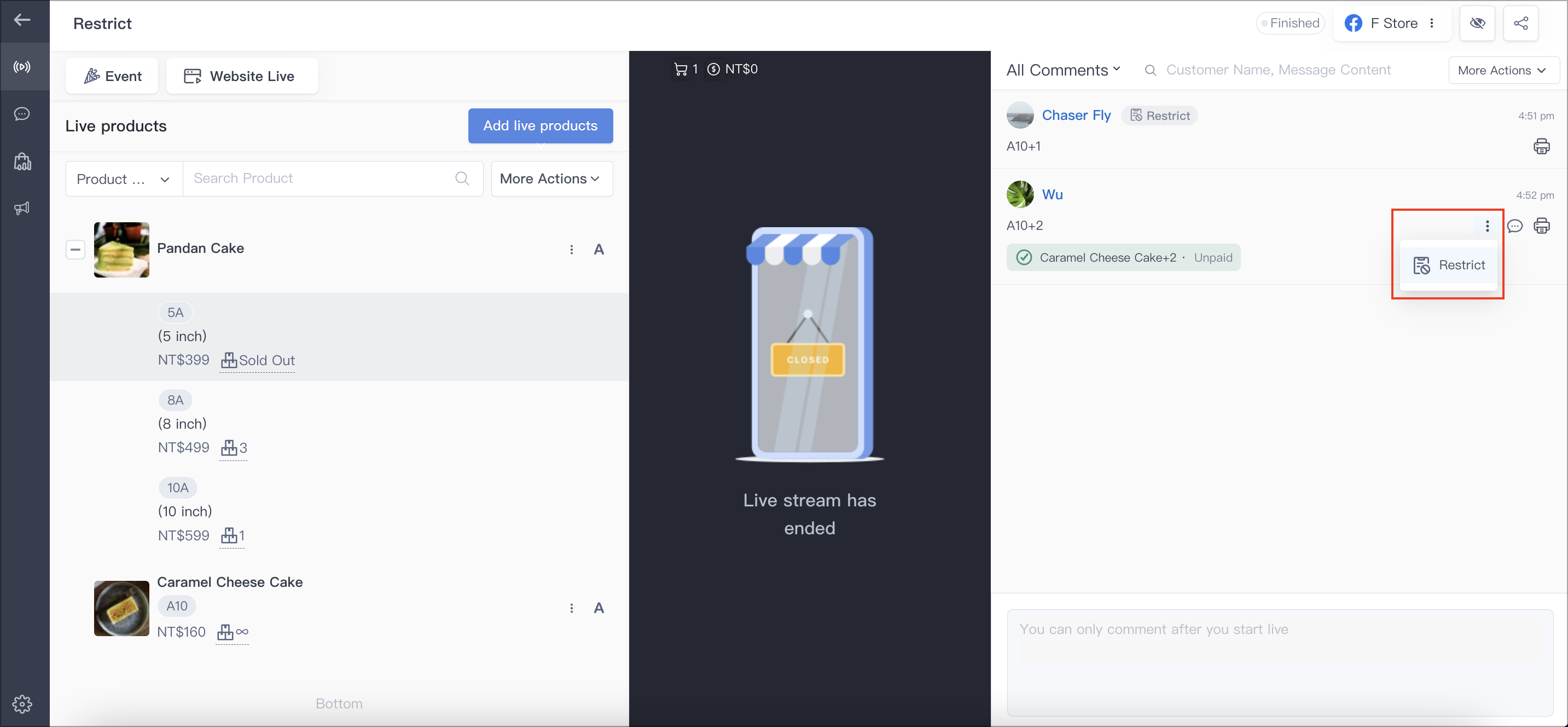1568x727 pixels.
Task: Click reply bubble icon on Wu's comment
Action: (1514, 226)
